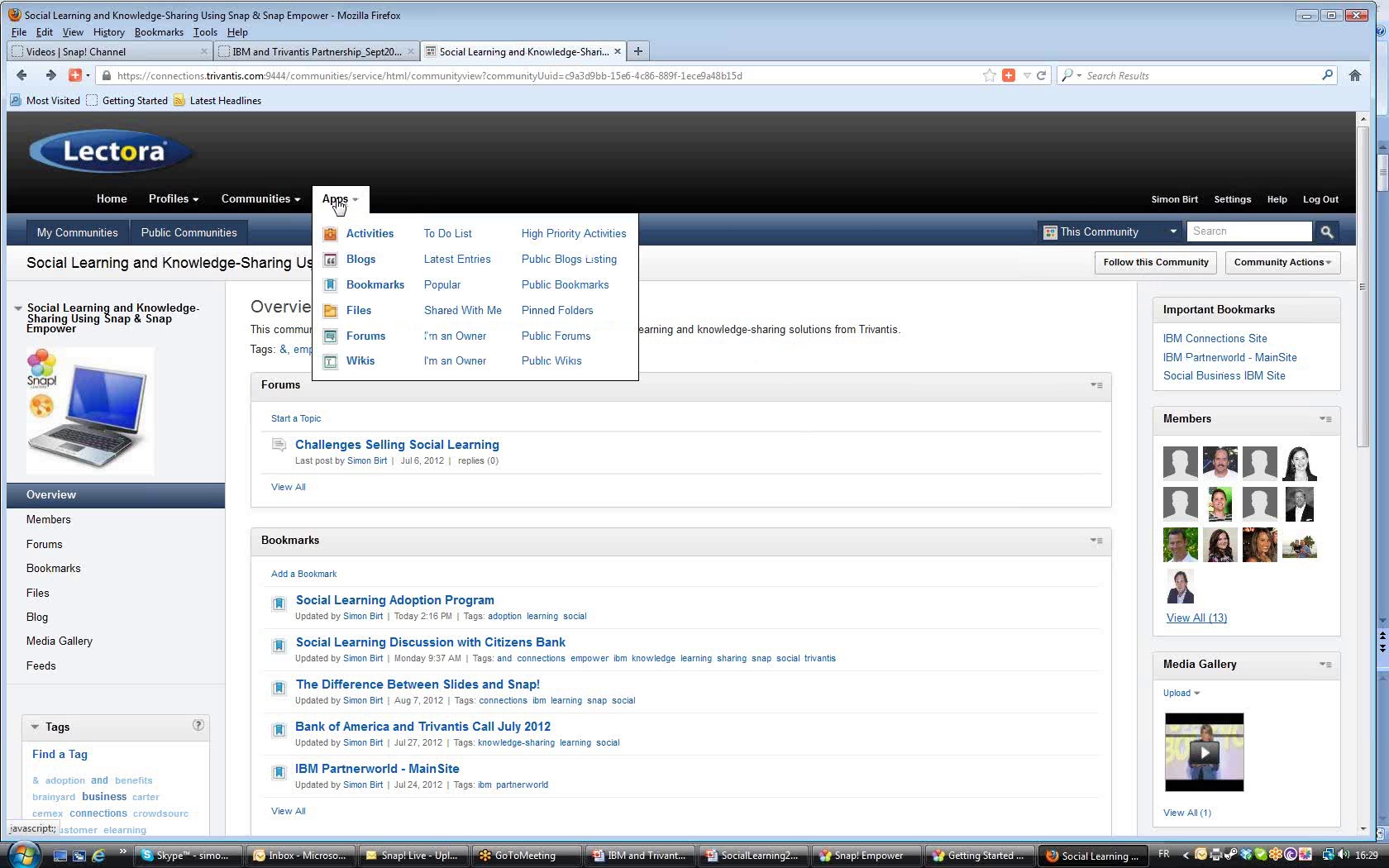Click the Find a Tag link
1389x868 pixels.
(60, 755)
